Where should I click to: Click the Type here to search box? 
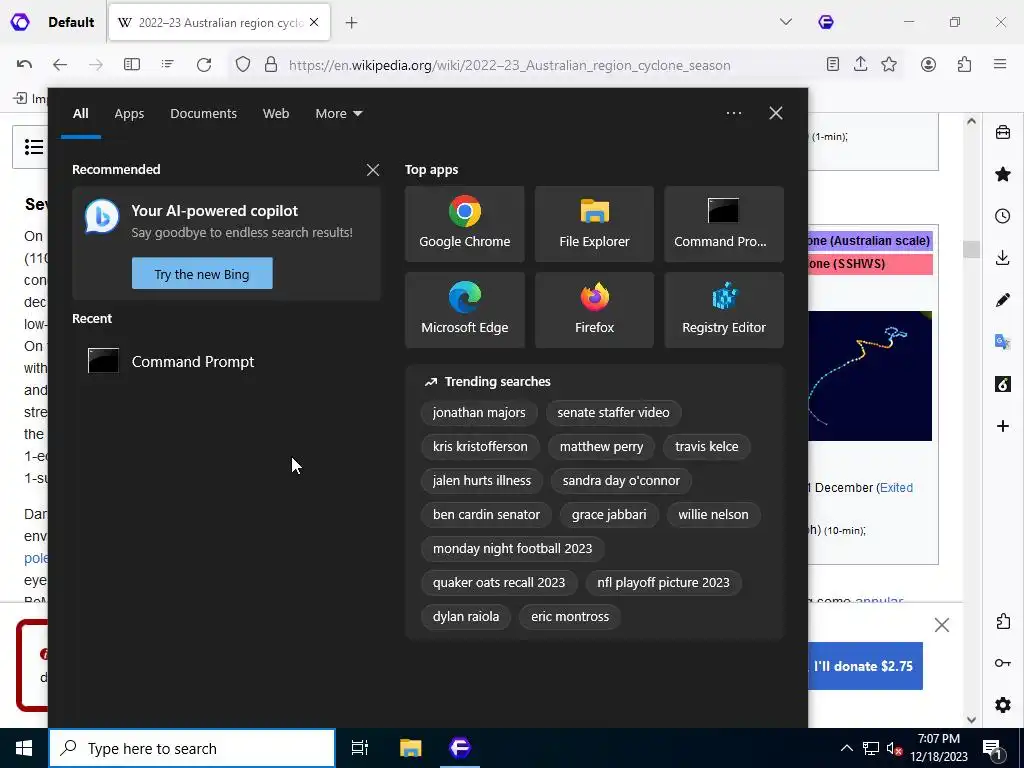(192, 748)
